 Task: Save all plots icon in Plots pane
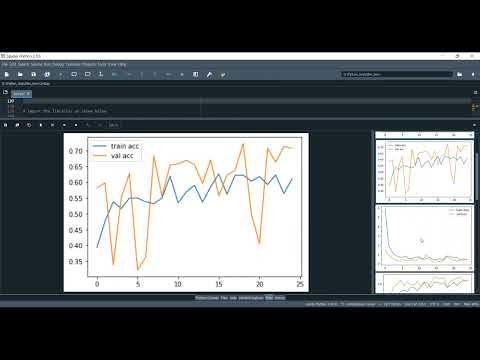(17, 125)
